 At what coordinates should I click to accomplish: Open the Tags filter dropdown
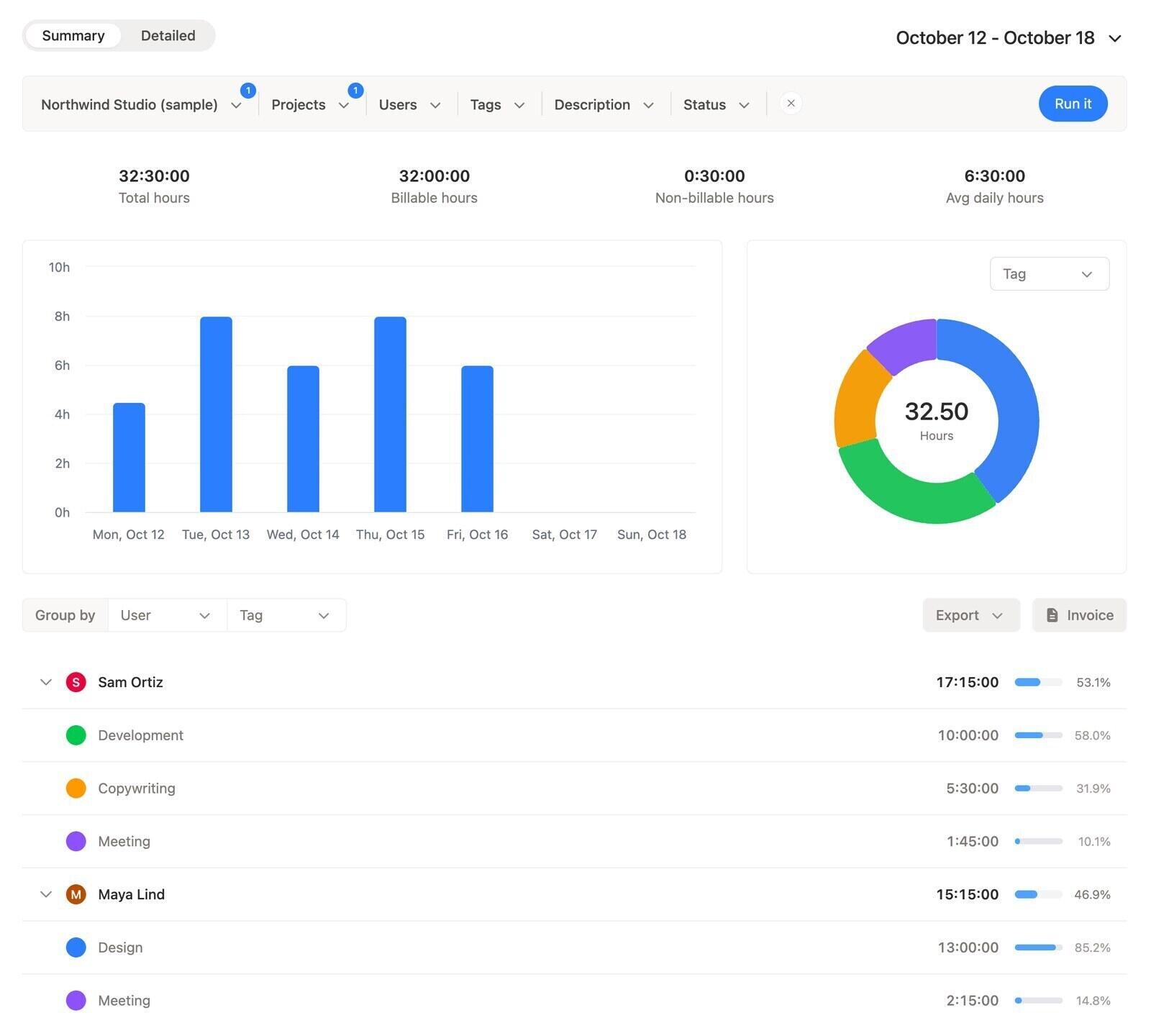pos(497,105)
